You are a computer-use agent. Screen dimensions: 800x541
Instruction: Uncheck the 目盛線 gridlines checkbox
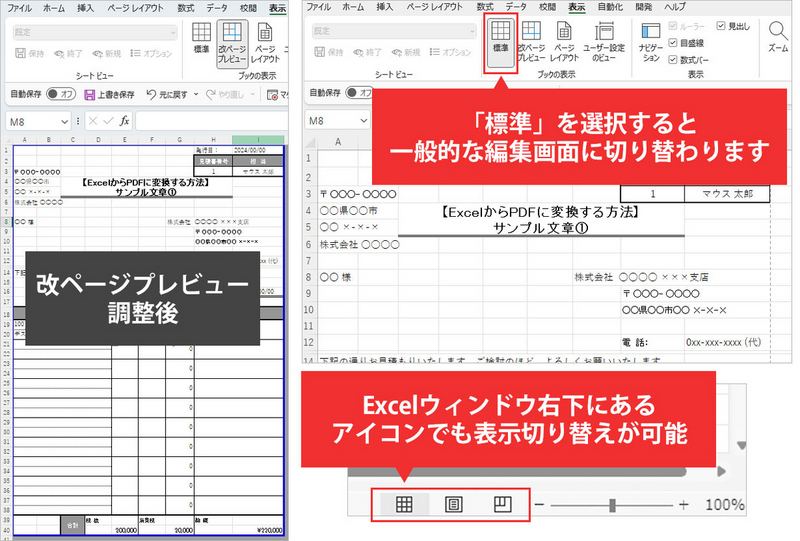tap(673, 43)
